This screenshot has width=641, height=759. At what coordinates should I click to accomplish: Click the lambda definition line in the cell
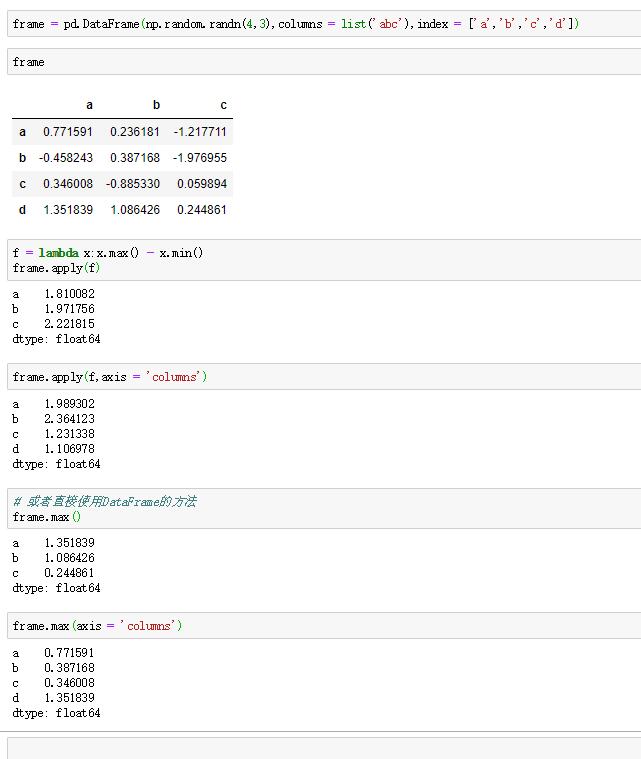pos(108,253)
